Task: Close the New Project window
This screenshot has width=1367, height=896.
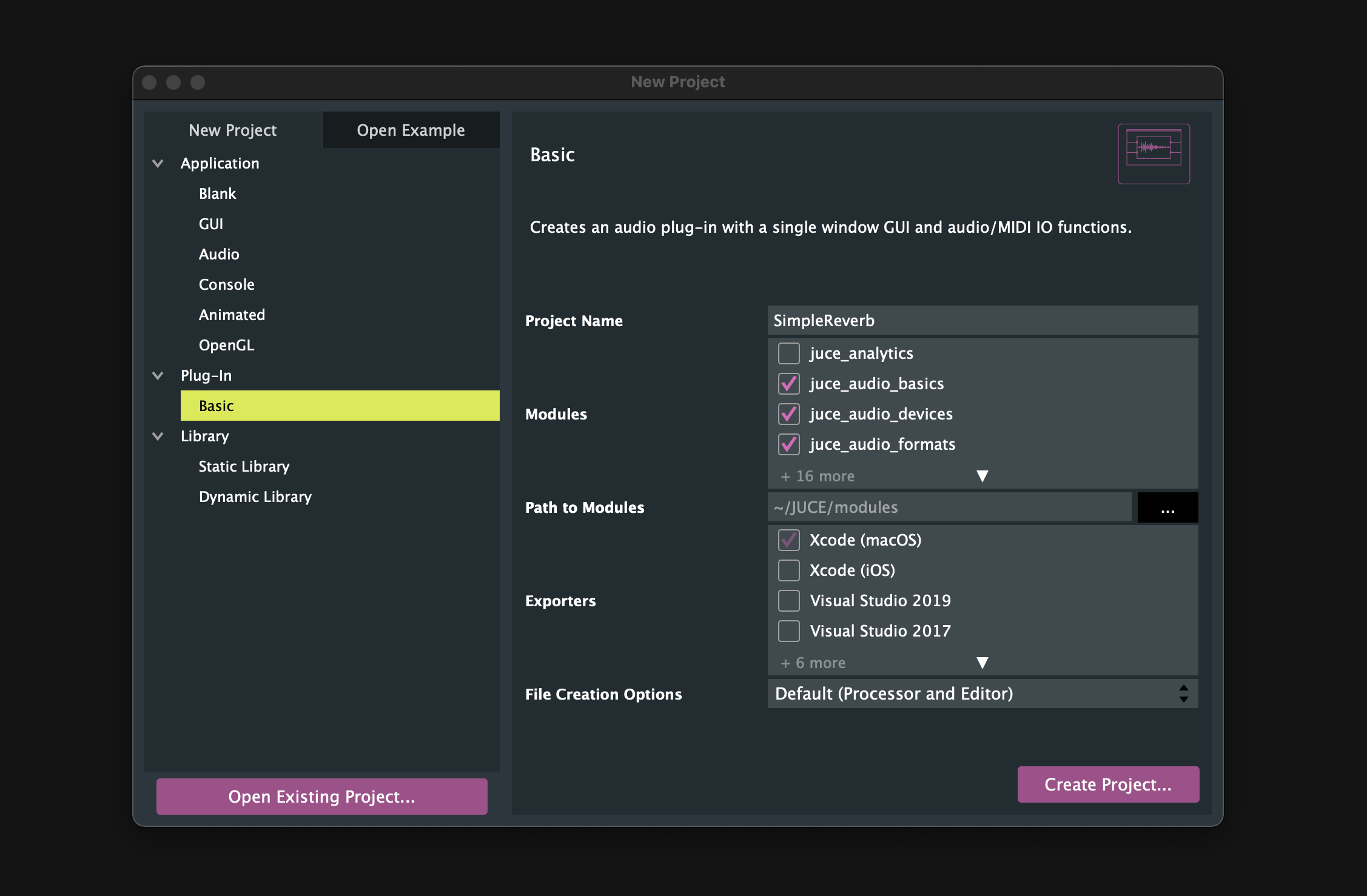Action: (x=149, y=82)
